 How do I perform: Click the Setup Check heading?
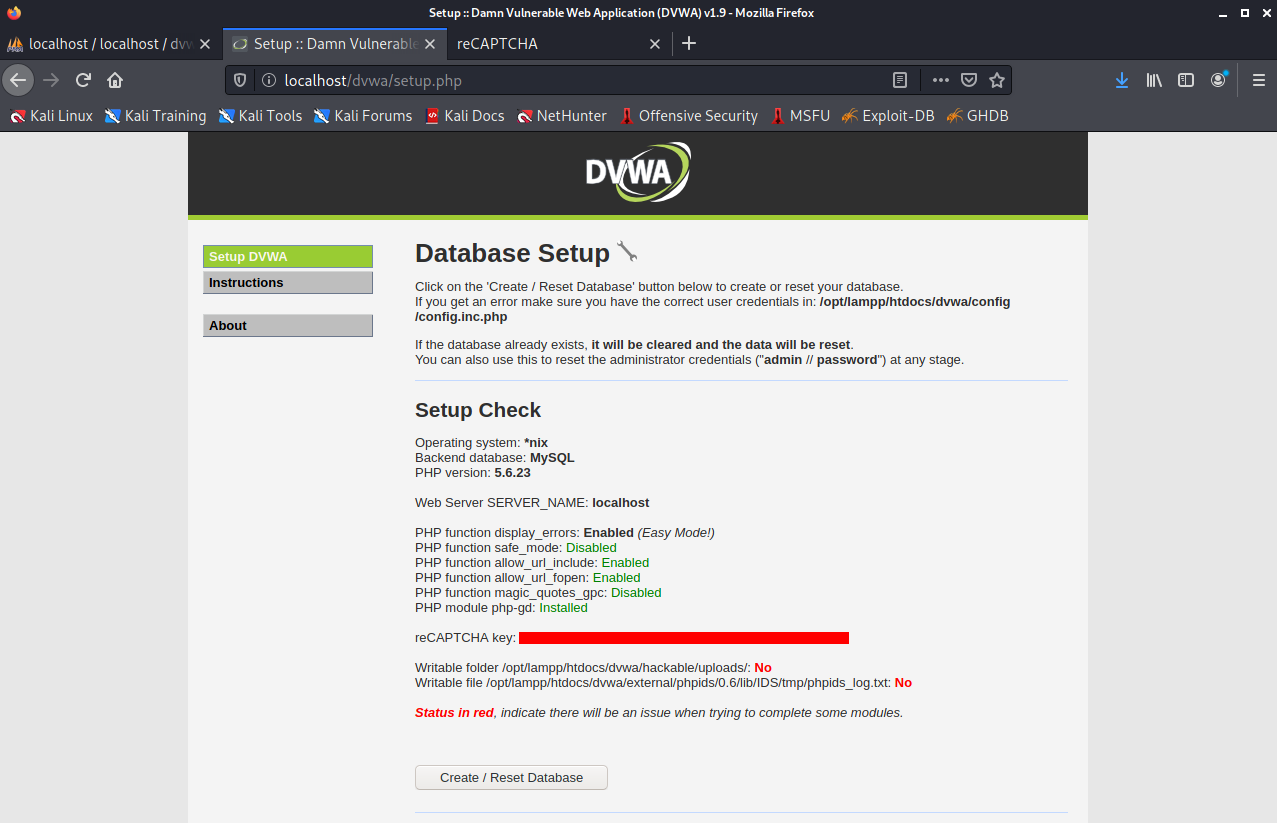[478, 410]
